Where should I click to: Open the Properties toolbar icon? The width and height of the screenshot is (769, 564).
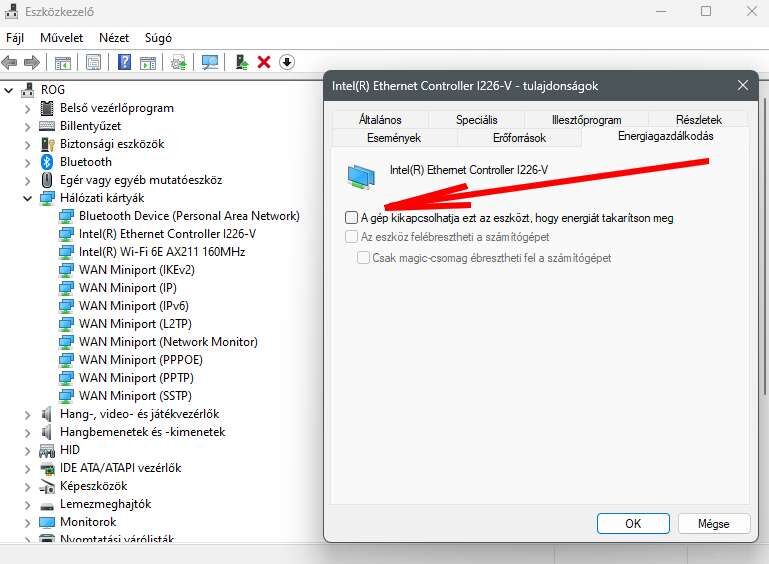93,62
